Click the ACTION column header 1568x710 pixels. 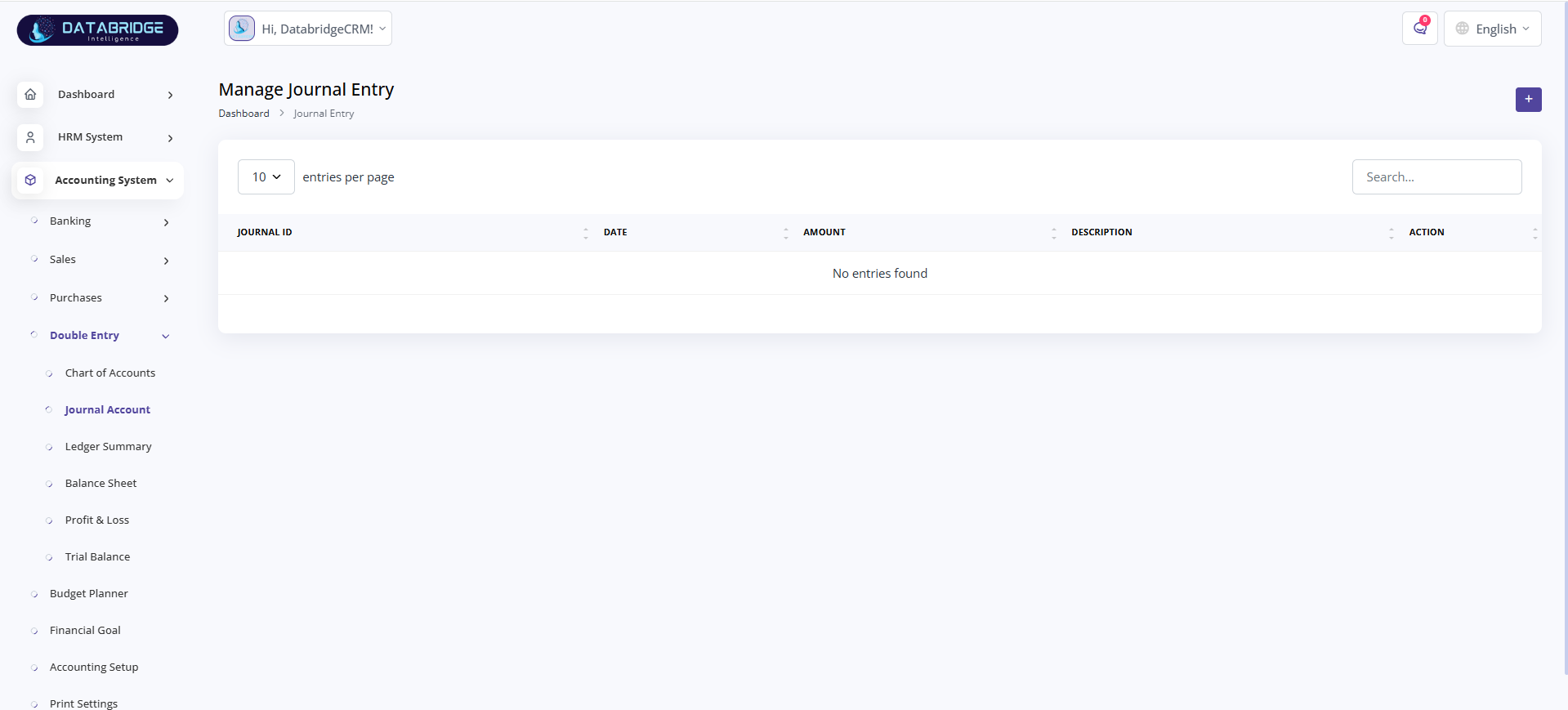(x=1427, y=233)
